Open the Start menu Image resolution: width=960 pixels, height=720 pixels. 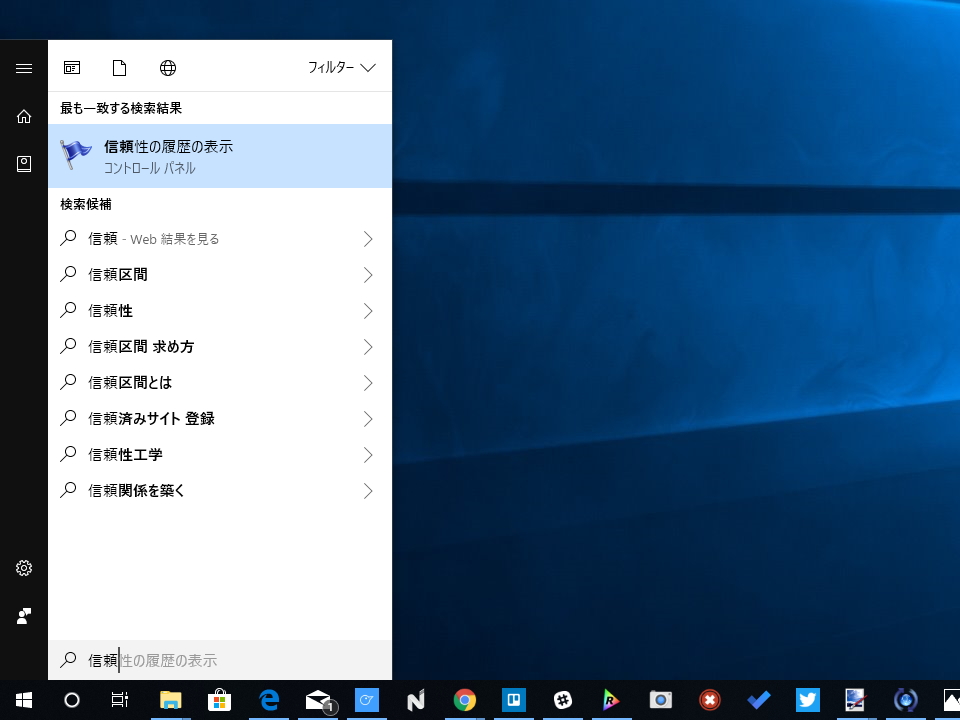click(22, 699)
